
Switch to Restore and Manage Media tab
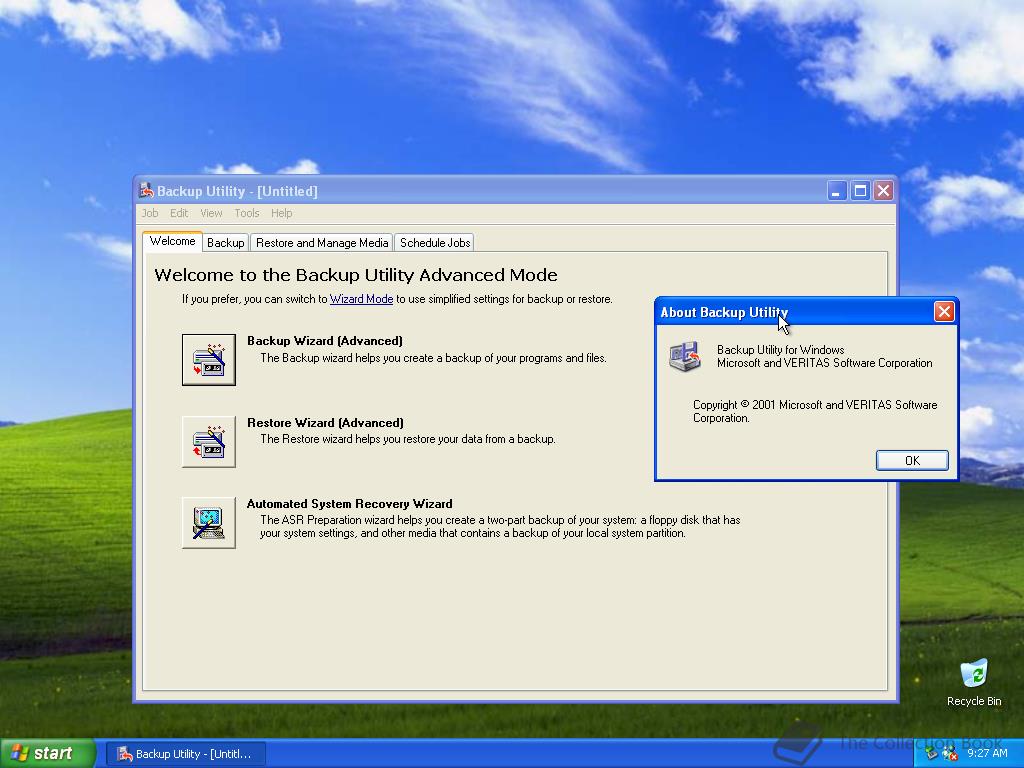(x=322, y=243)
